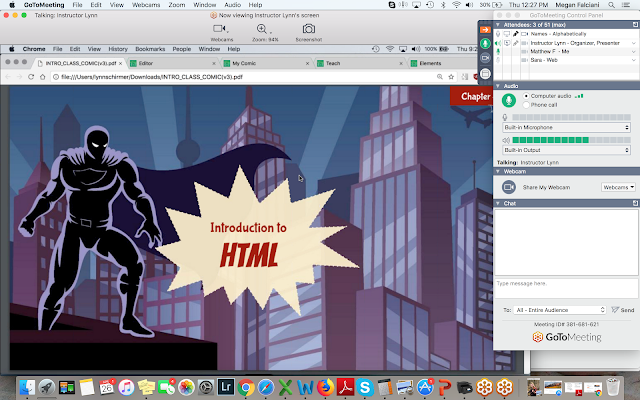The height and width of the screenshot is (400, 640).
Task: Expand options chevron for Instructor Lynn
Action: point(634,43)
